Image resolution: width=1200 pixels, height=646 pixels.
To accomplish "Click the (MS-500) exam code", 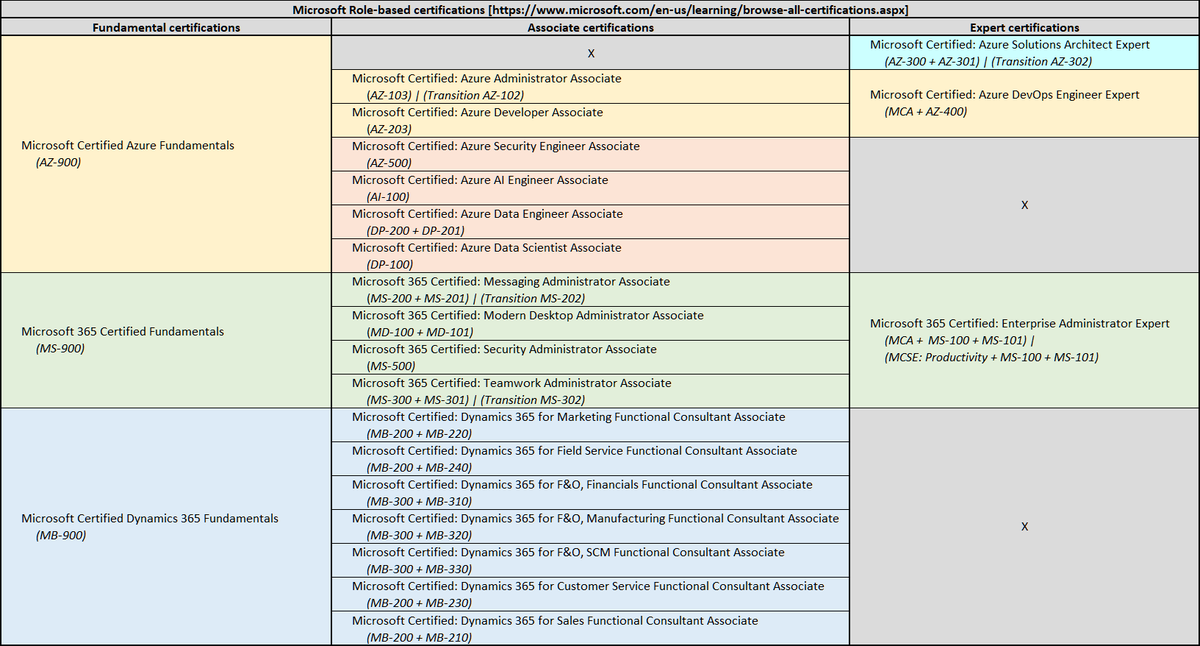I will click(391, 366).
